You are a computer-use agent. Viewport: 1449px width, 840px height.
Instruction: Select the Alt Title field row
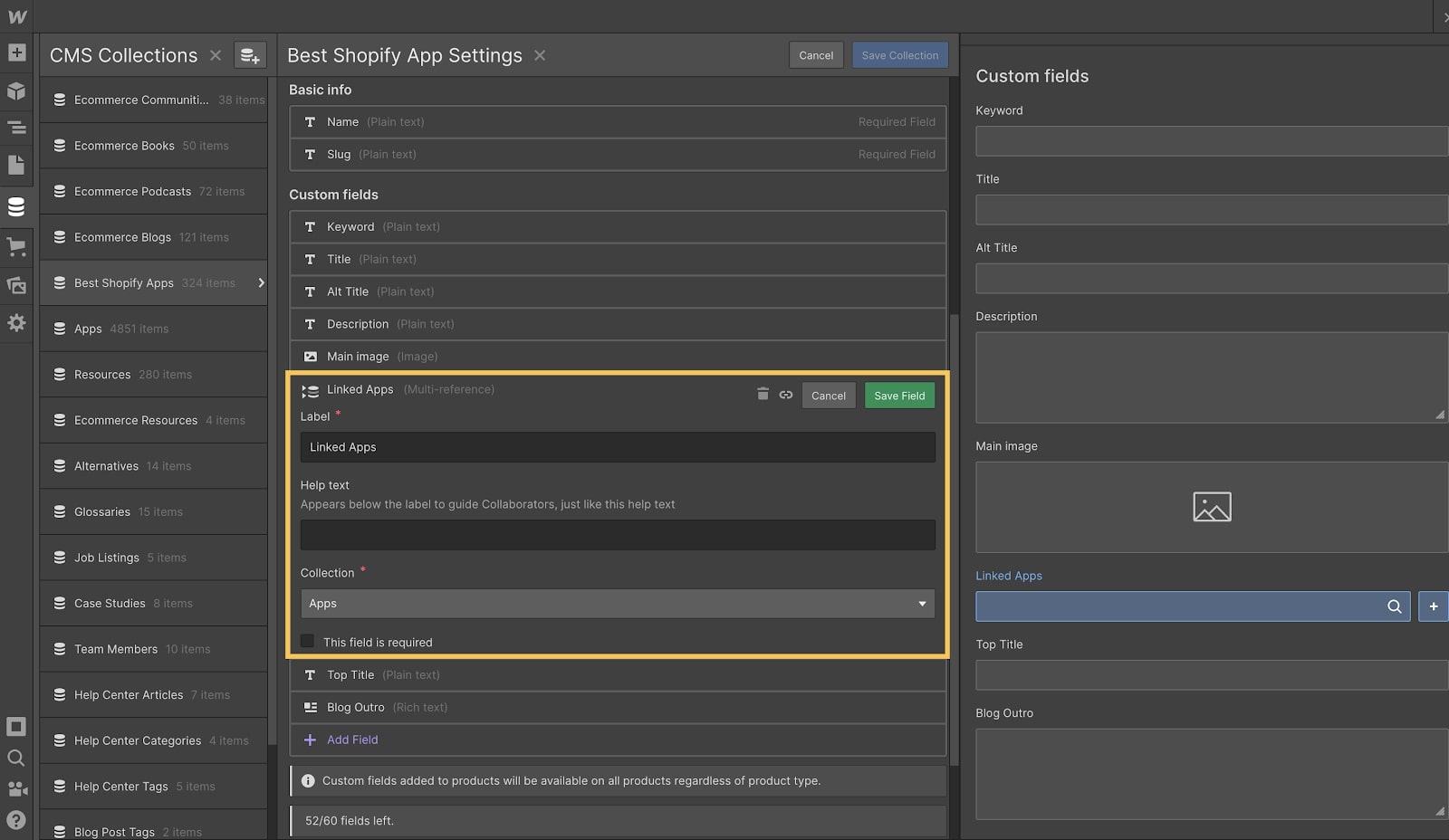(x=618, y=291)
